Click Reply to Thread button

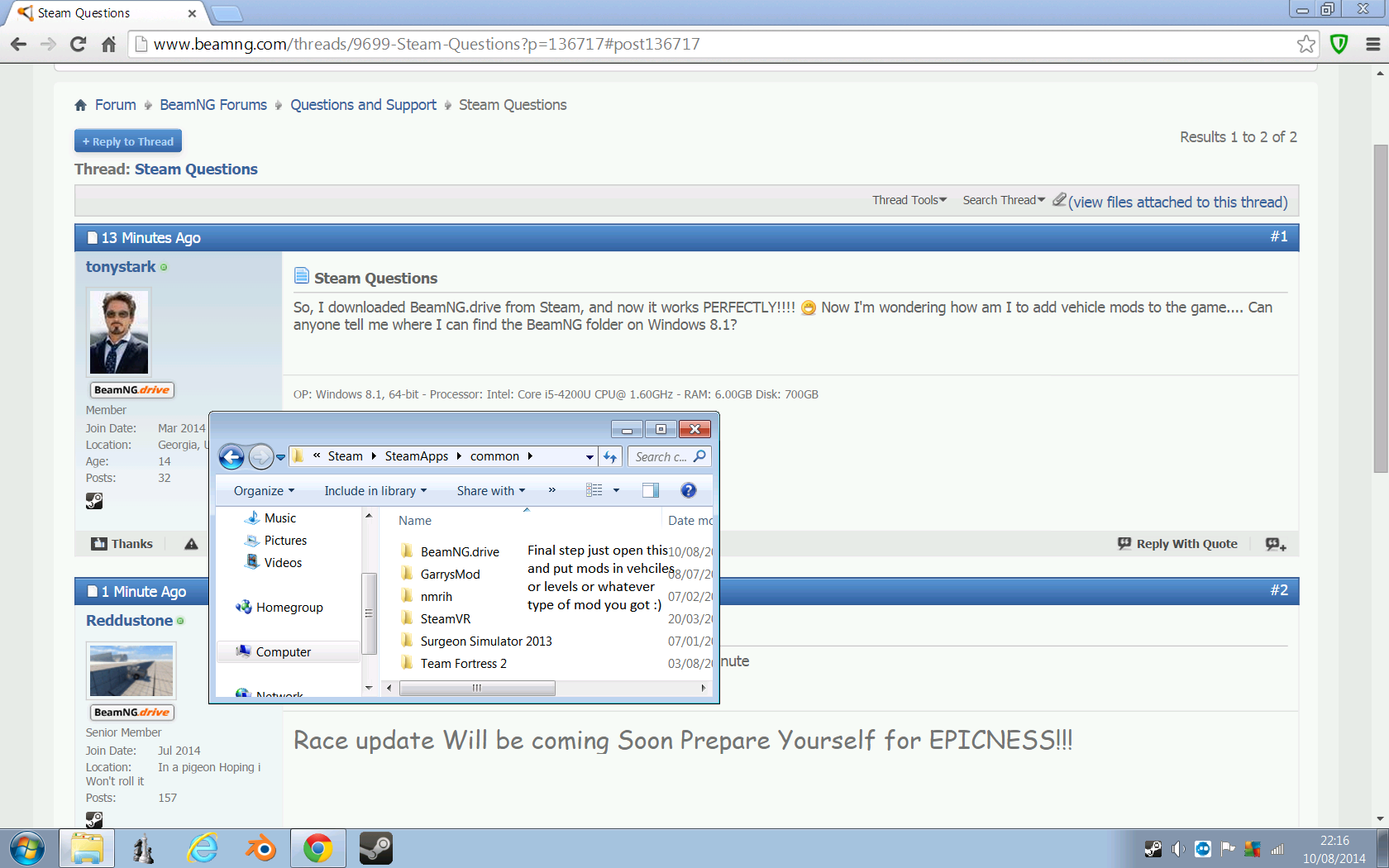pos(128,141)
